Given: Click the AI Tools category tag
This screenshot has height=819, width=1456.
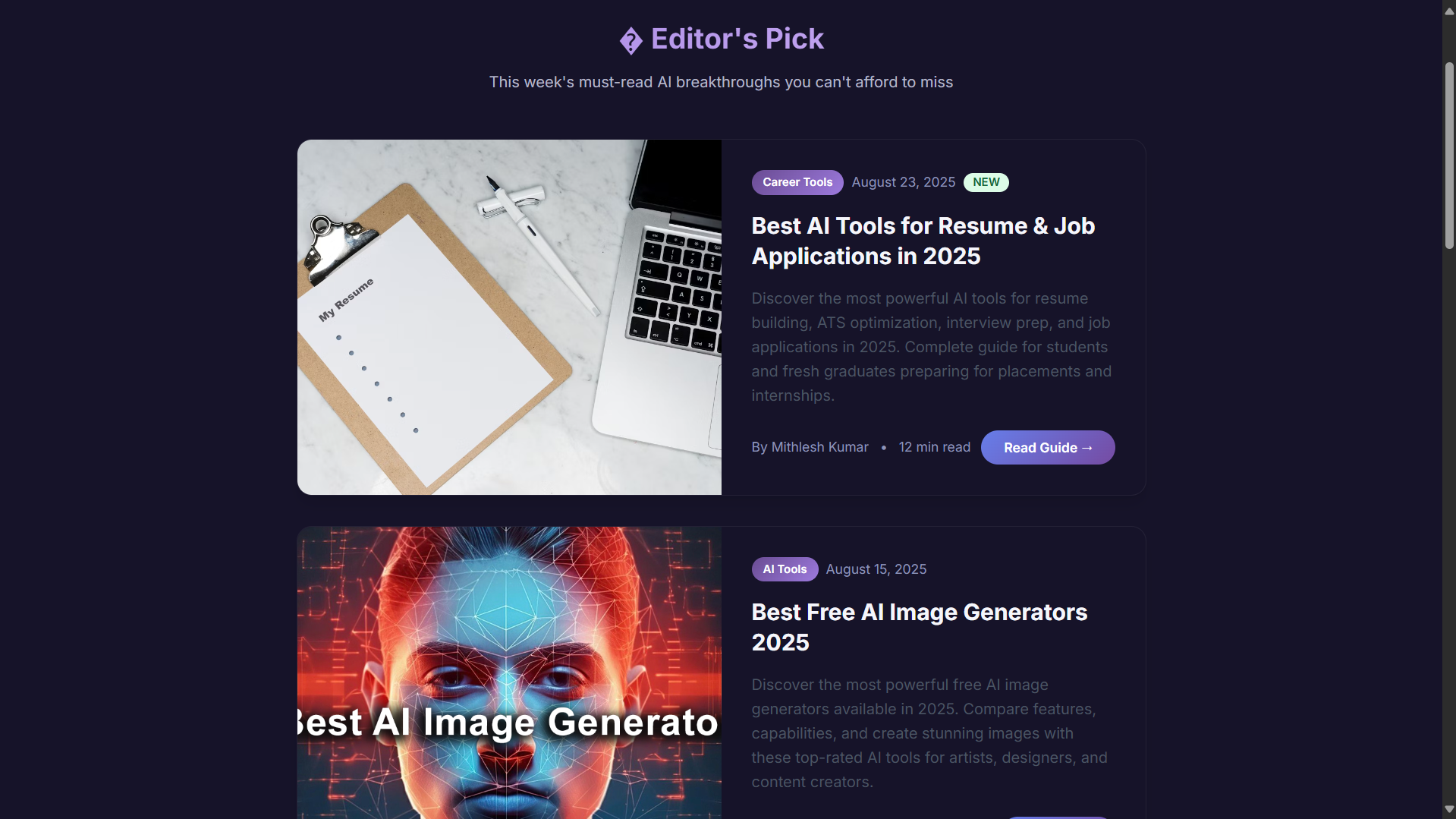Looking at the screenshot, I should (x=785, y=569).
